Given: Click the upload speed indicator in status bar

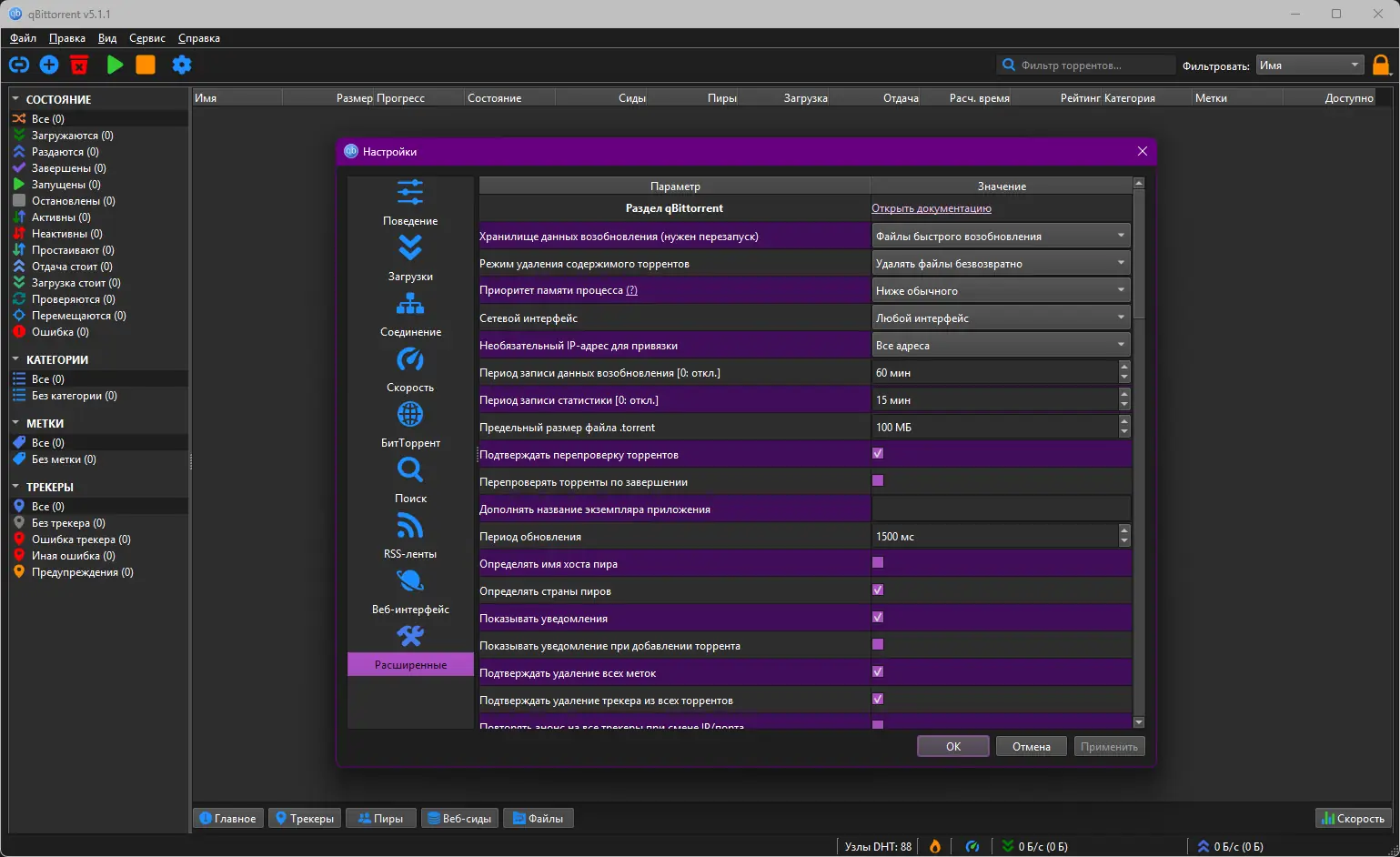Looking at the screenshot, I should point(1230,846).
